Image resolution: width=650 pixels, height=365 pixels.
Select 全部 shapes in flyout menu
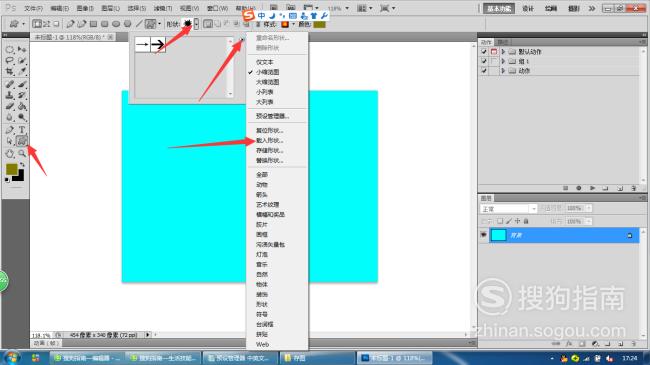(x=262, y=175)
